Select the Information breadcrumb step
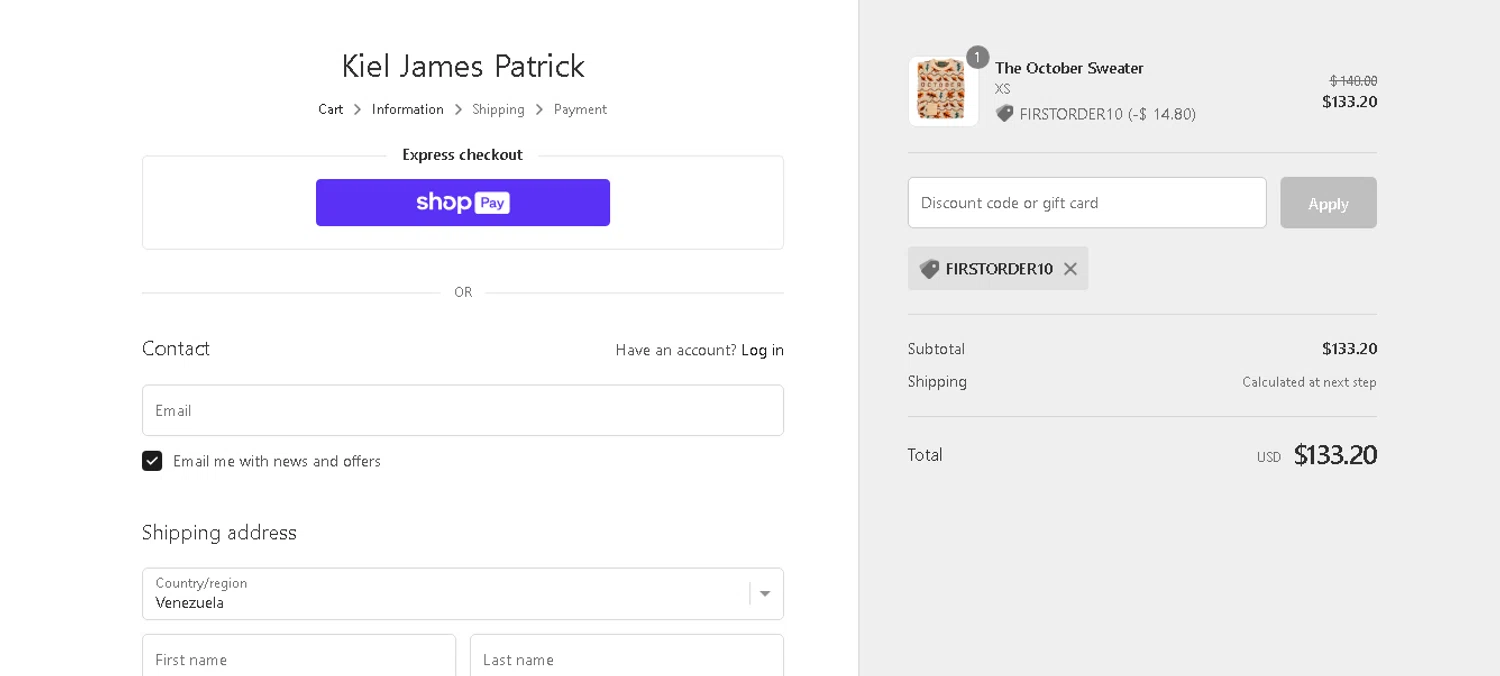The height and width of the screenshot is (676, 1500). [408, 109]
